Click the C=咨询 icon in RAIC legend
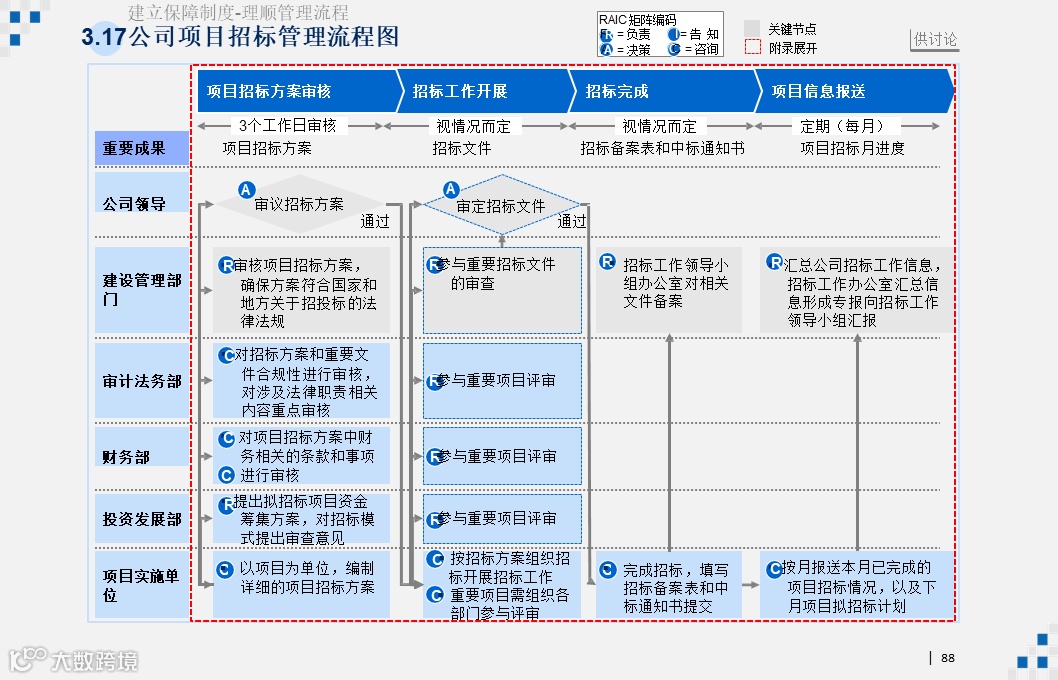Screen dimensions: 1058x680 pos(674,49)
